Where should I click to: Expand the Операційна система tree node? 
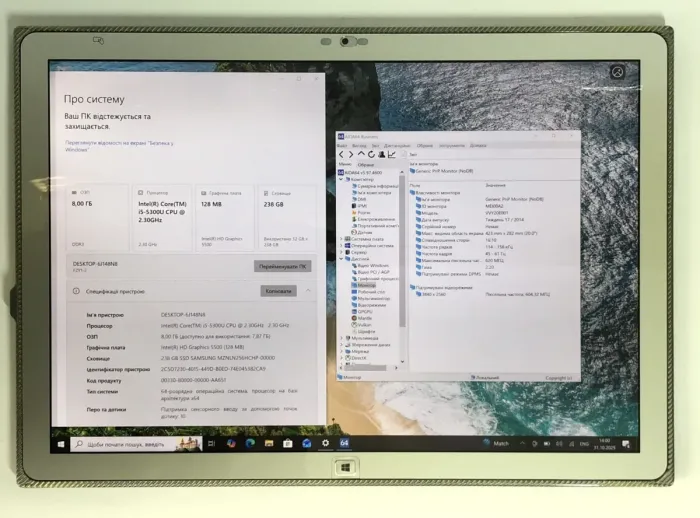tap(342, 246)
